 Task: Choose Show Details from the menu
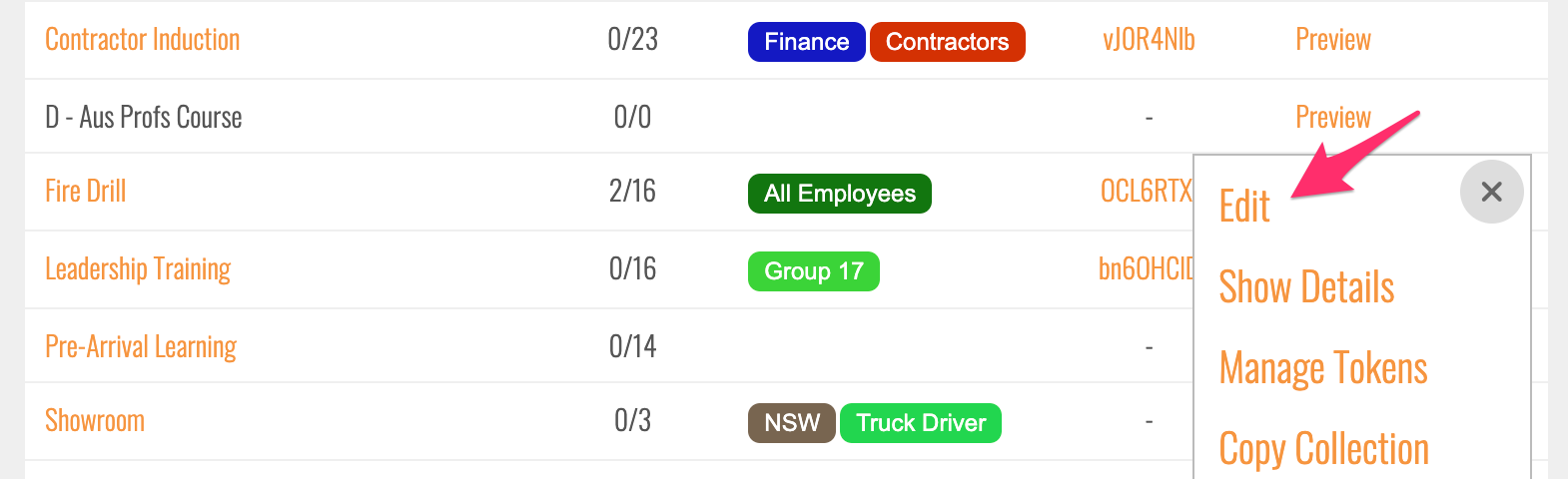click(x=1306, y=287)
